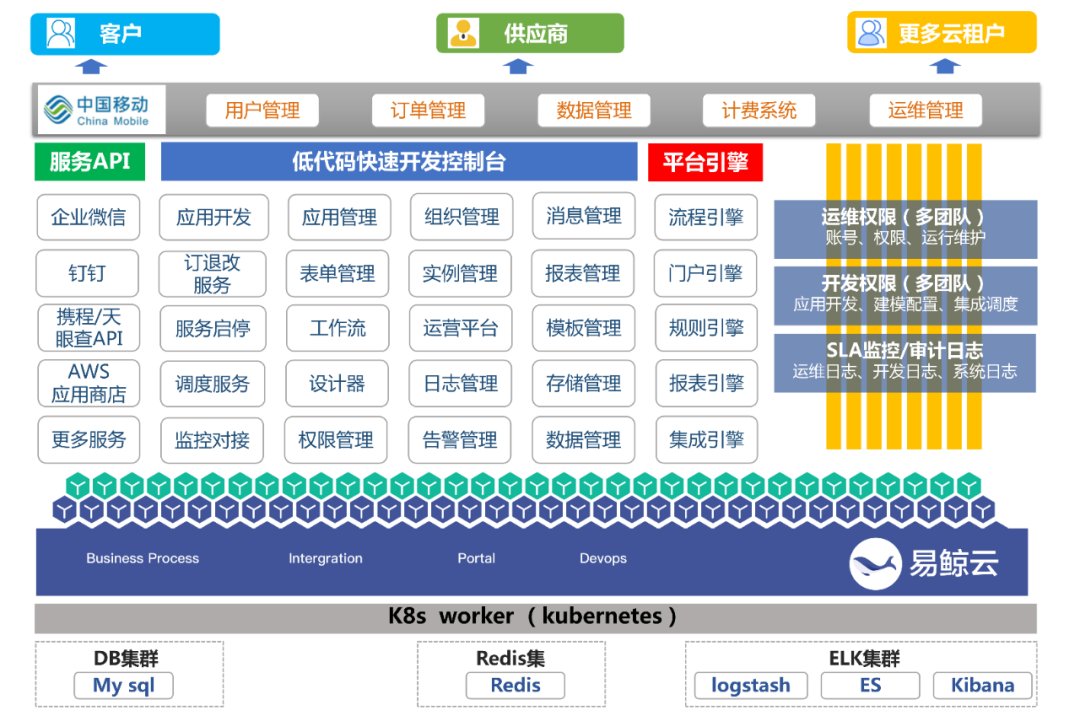Click the up arrow below 供应商
This screenshot has height=721, width=1080.
517,67
